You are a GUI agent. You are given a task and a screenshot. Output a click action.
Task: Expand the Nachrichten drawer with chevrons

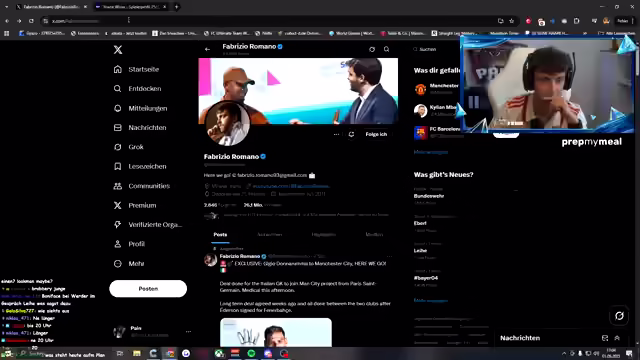click(617, 338)
